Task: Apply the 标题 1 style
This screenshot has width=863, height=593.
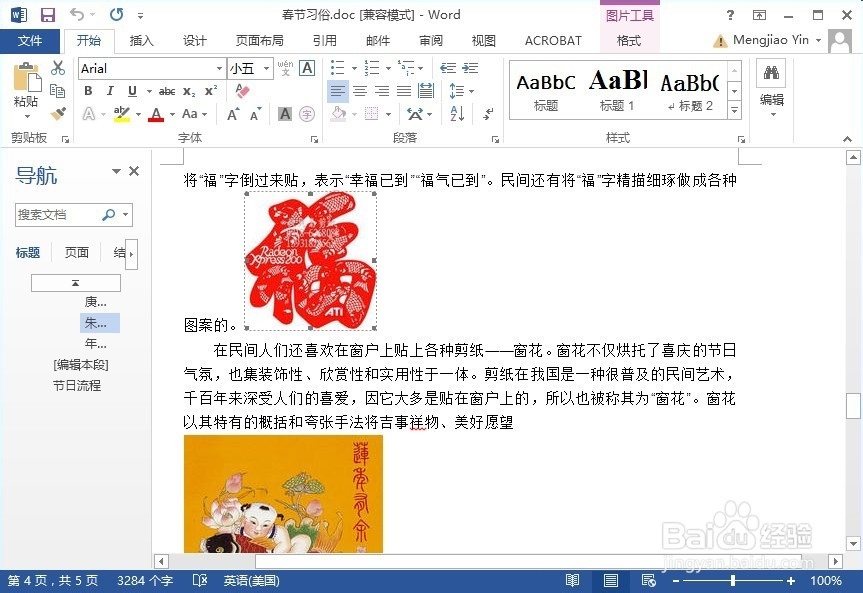Action: point(617,91)
